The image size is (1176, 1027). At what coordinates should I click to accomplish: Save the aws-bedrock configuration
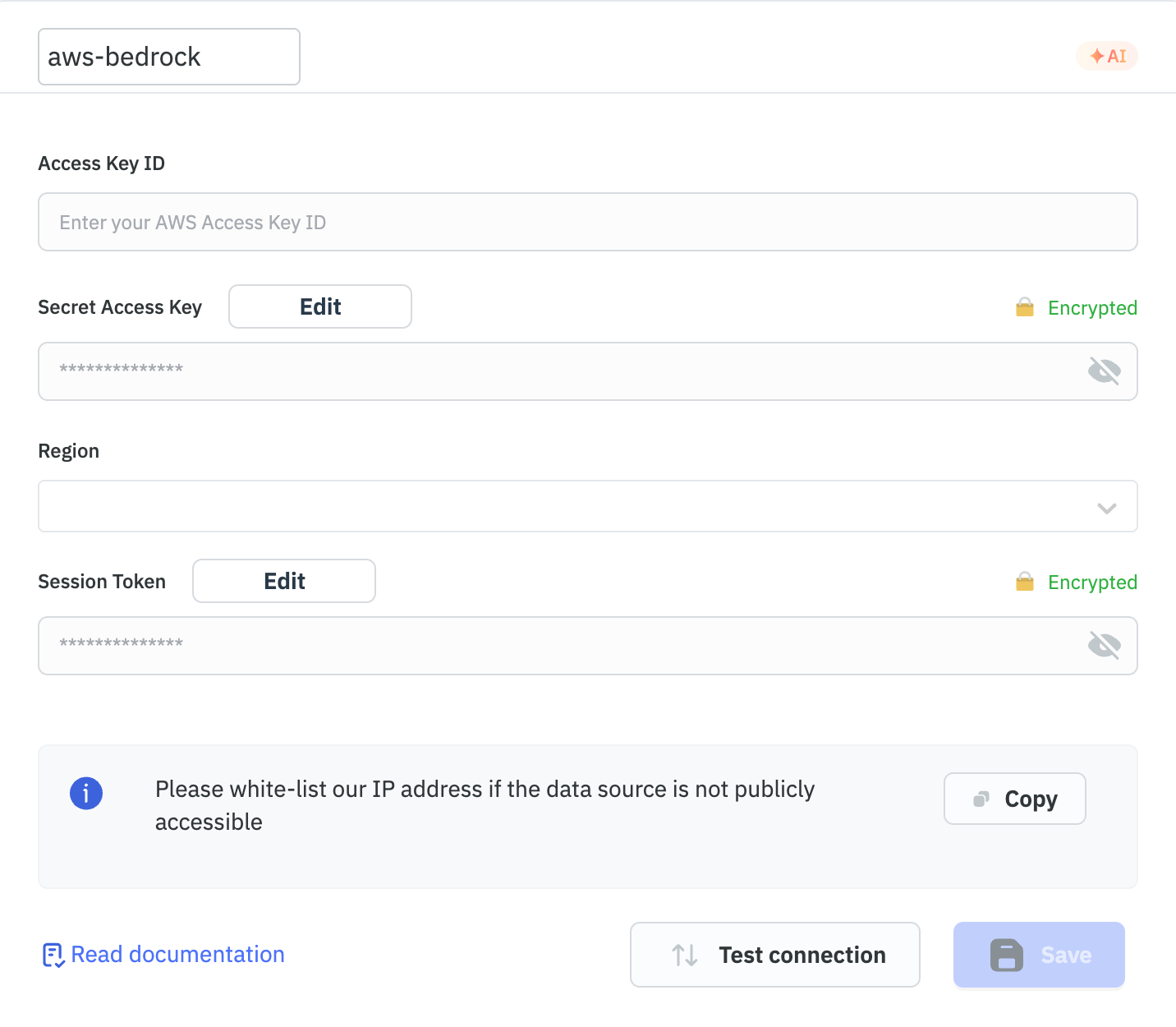(1038, 955)
